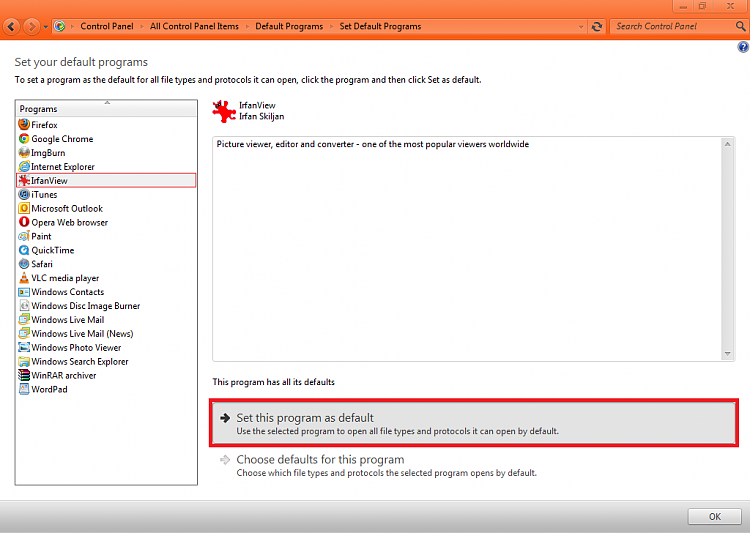Image resolution: width=750 pixels, height=533 pixels.
Task: Select ImgBurn row text
Action: [x=48, y=153]
